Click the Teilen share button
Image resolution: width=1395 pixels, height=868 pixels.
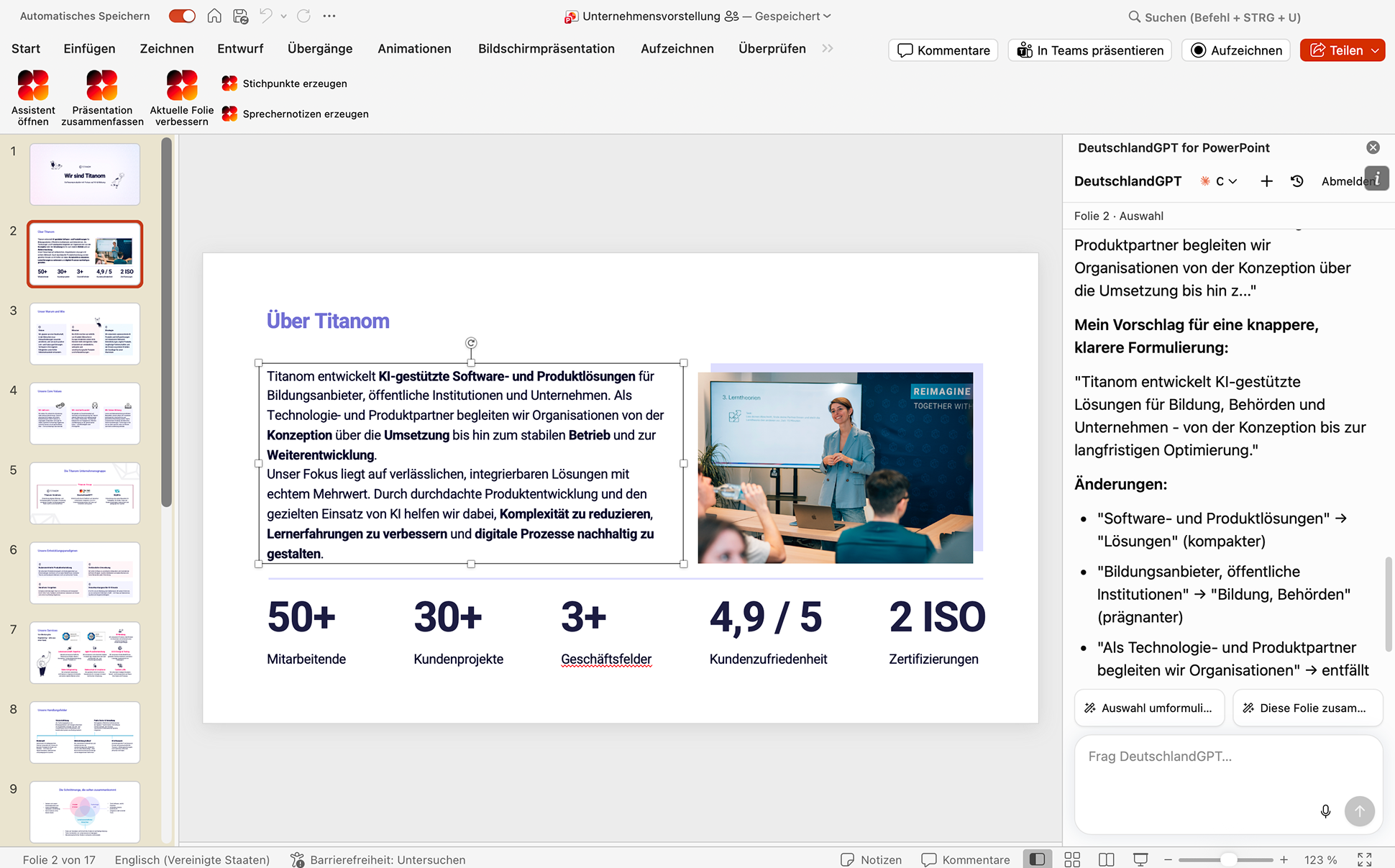coord(1335,50)
